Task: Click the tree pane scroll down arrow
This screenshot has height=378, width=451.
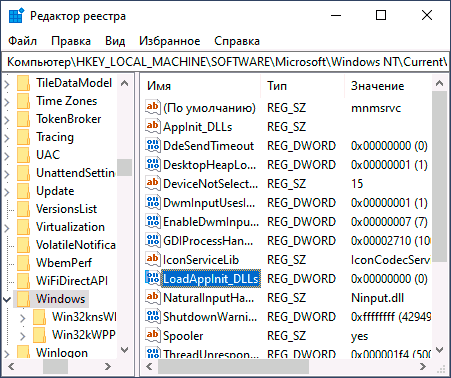Action: (x=124, y=350)
